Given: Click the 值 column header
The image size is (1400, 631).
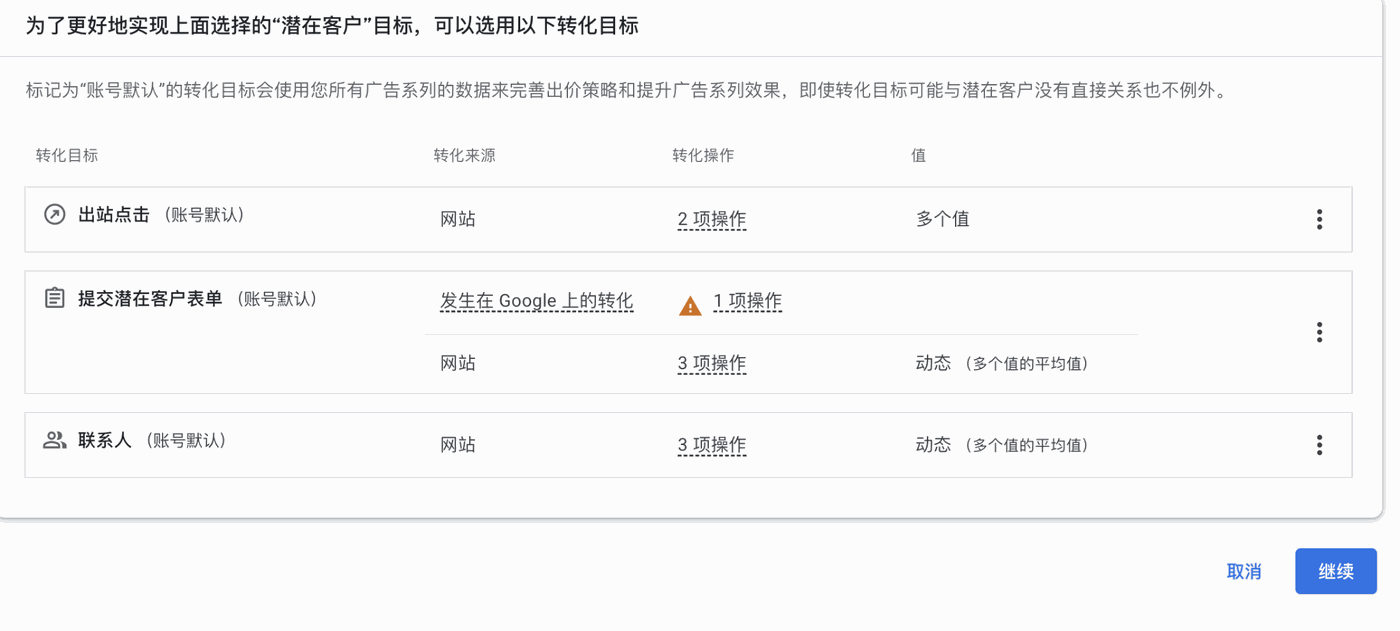Looking at the screenshot, I should point(918,155).
